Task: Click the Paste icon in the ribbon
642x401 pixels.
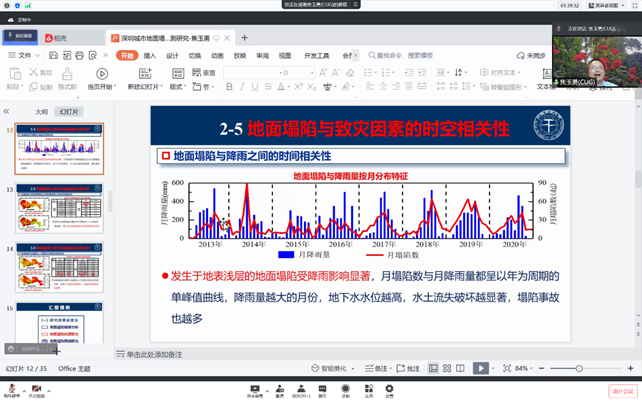Action: [15, 76]
